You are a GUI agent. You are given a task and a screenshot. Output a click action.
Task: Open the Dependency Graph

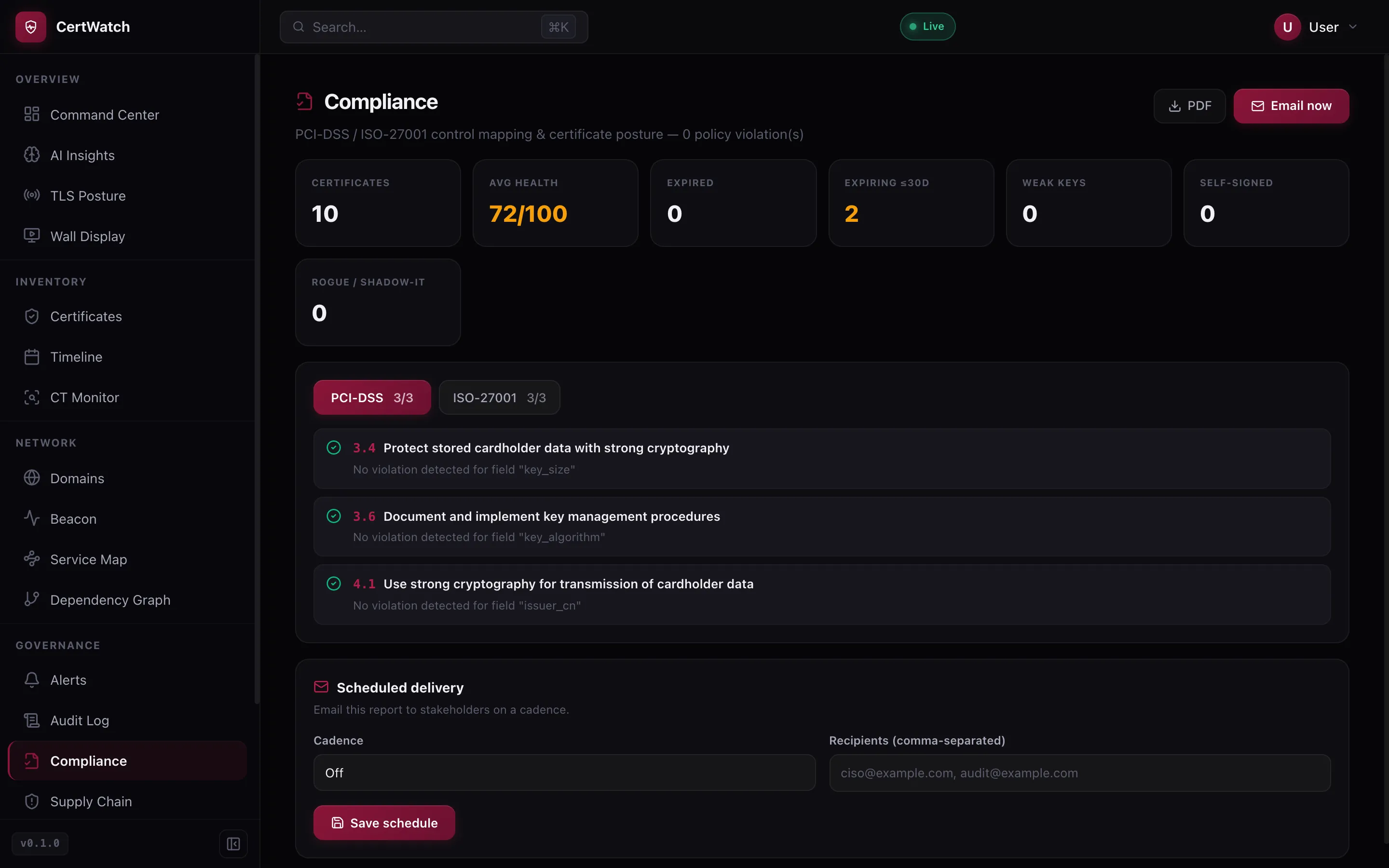point(127,599)
